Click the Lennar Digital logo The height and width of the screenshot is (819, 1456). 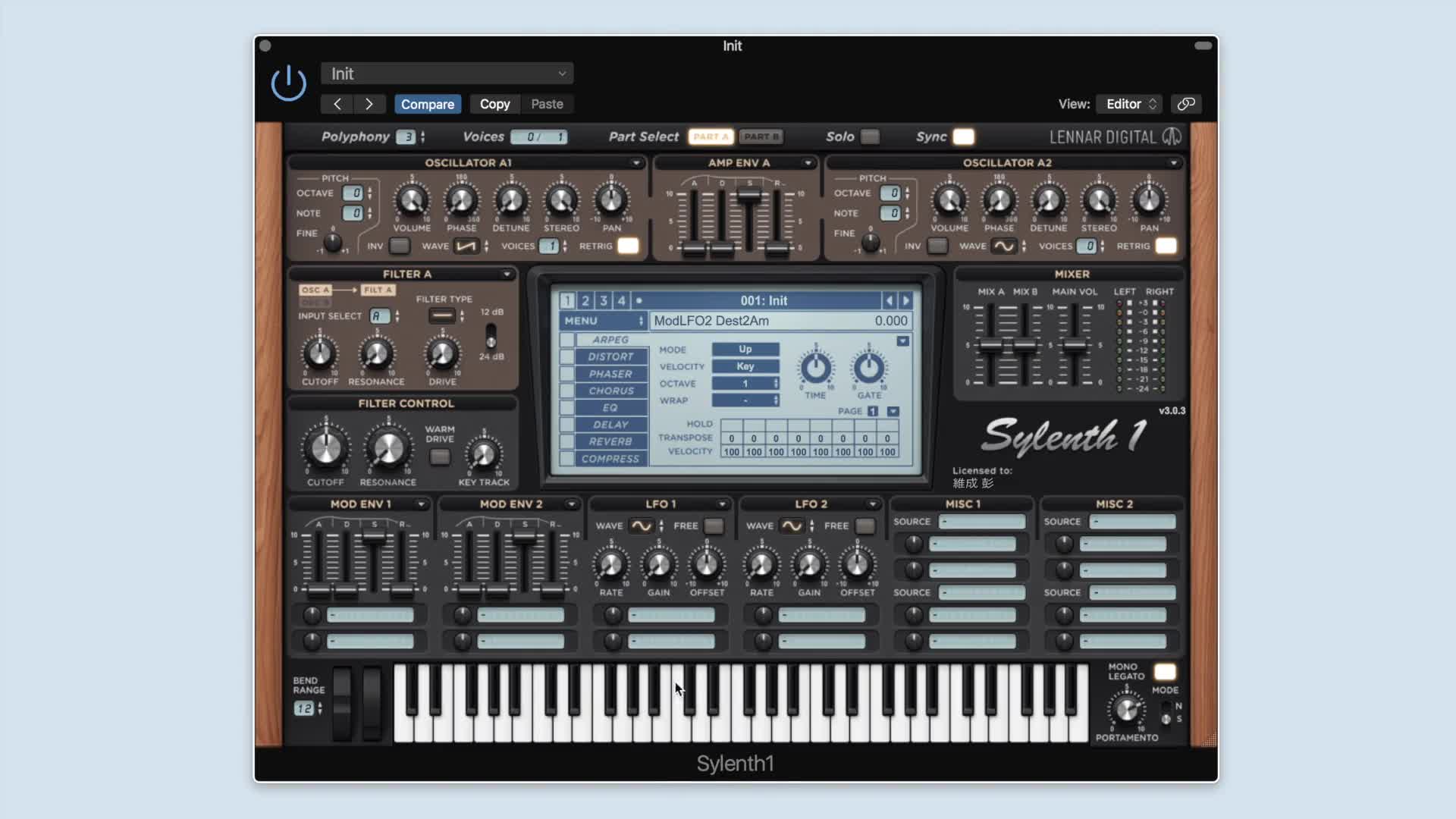coord(1115,136)
